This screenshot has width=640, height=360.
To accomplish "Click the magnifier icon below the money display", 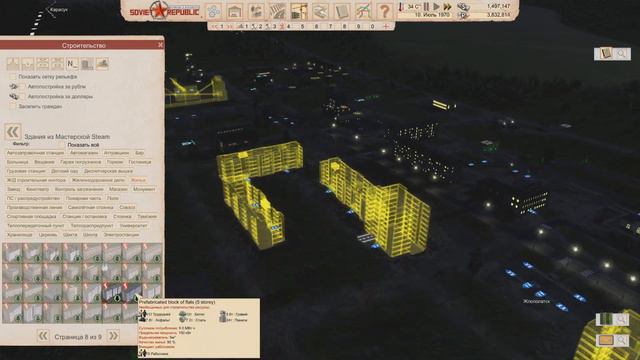I will (622, 53).
